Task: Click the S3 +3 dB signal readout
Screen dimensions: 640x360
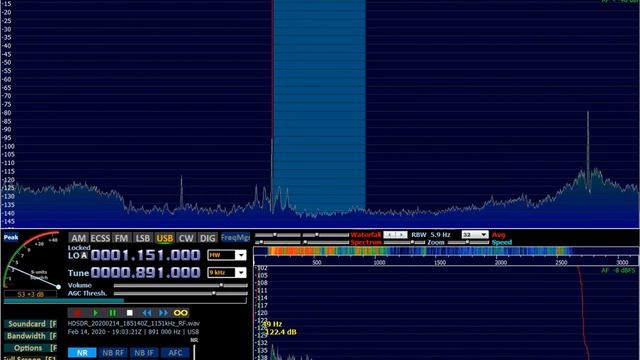Action: (x=30, y=294)
